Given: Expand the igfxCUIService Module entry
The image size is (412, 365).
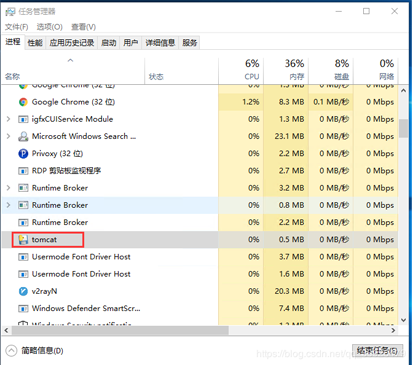Looking at the screenshot, I should coord(8,119).
